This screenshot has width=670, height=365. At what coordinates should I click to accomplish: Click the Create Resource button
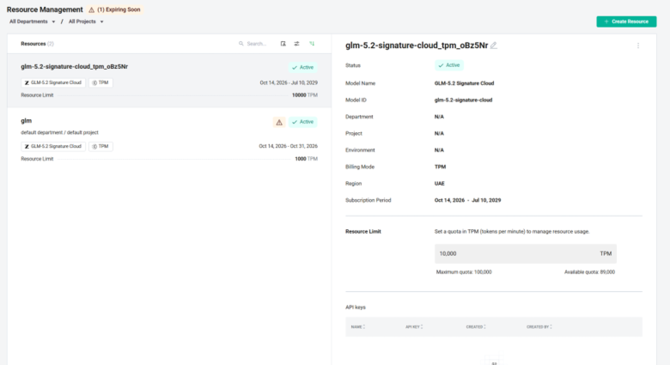coord(626,21)
